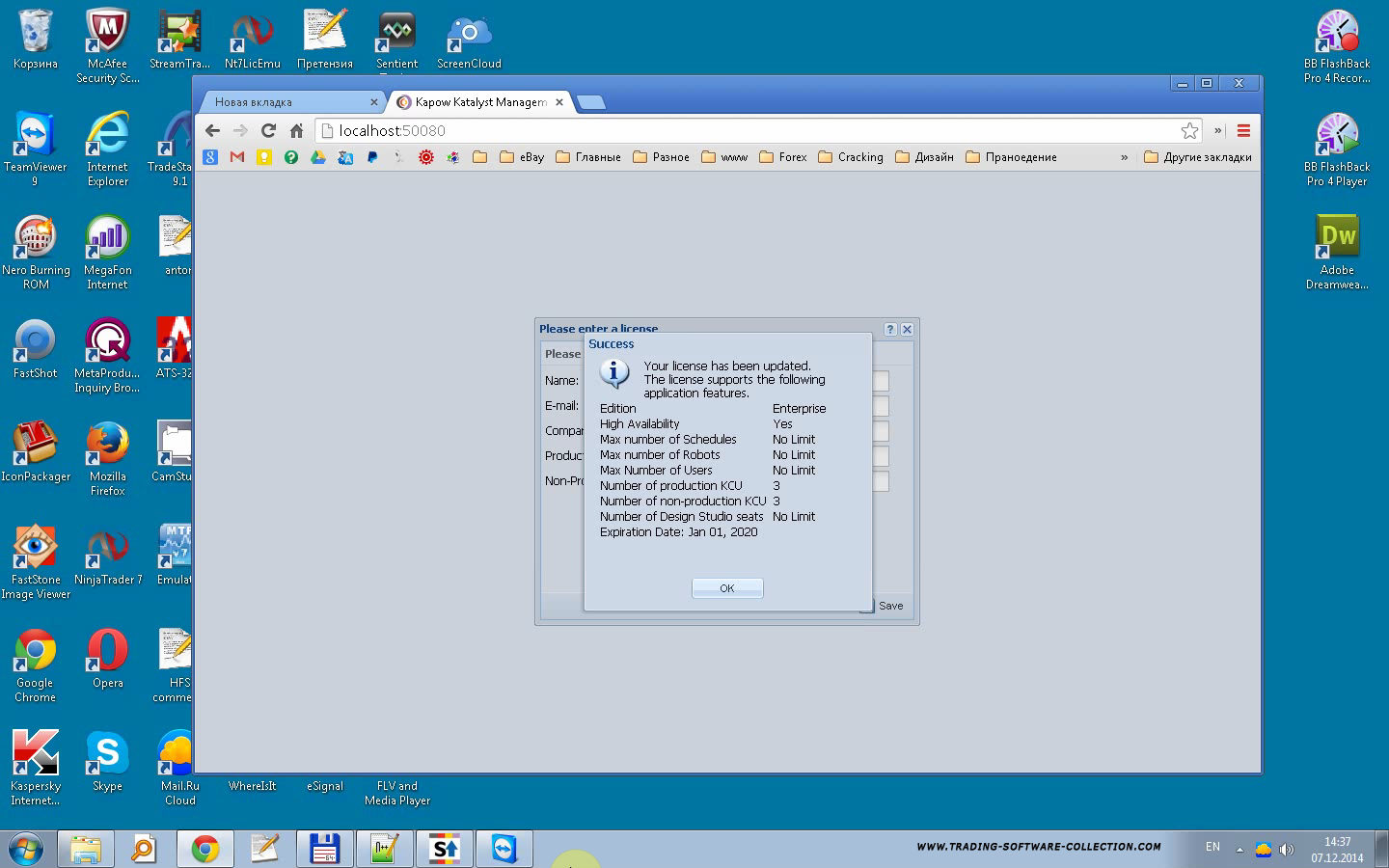This screenshot has height=868, width=1389.
Task: Go back using the browser back arrow
Action: (212, 131)
